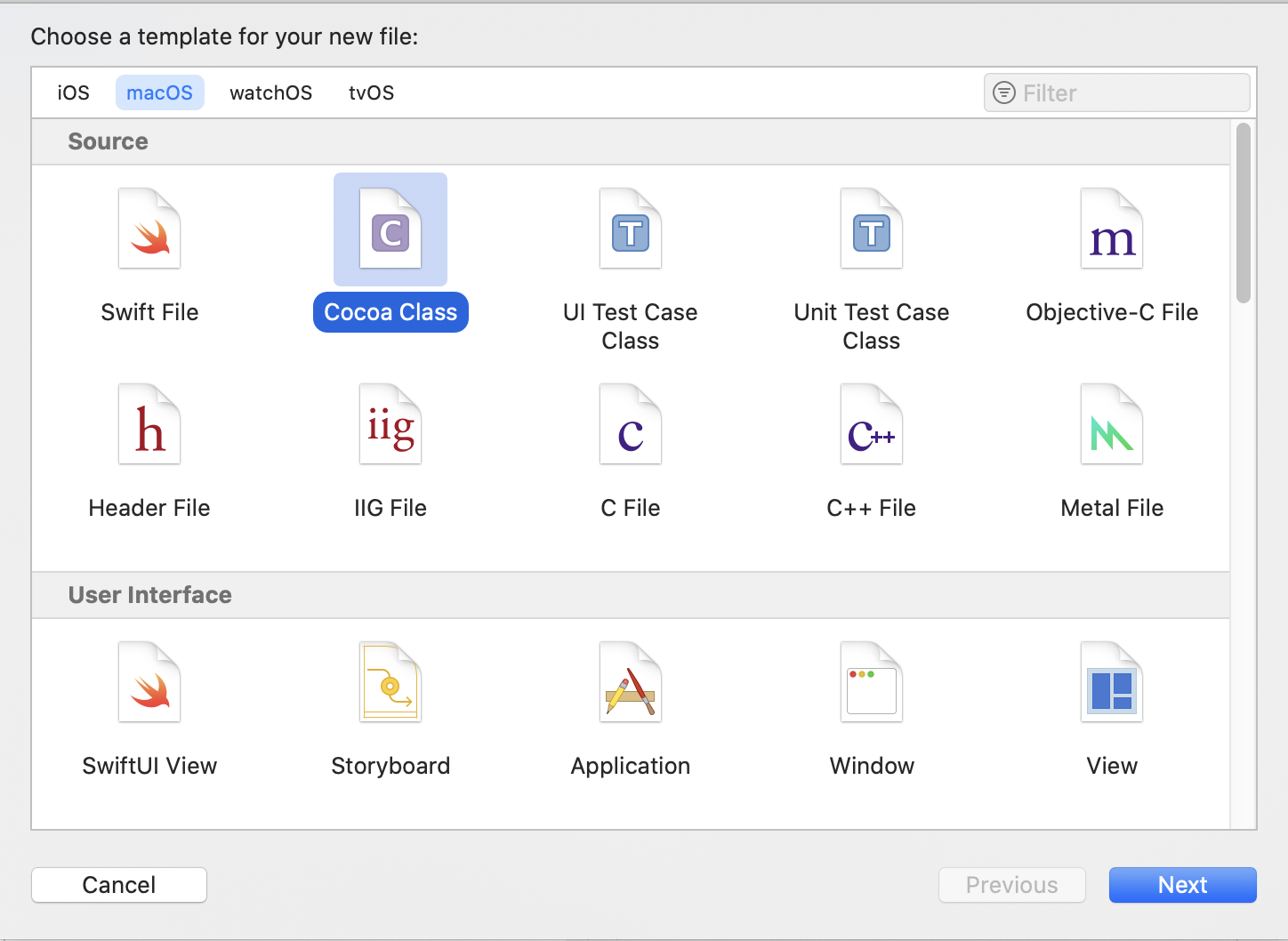
Task: Click the IIG File label
Action: [x=390, y=508]
